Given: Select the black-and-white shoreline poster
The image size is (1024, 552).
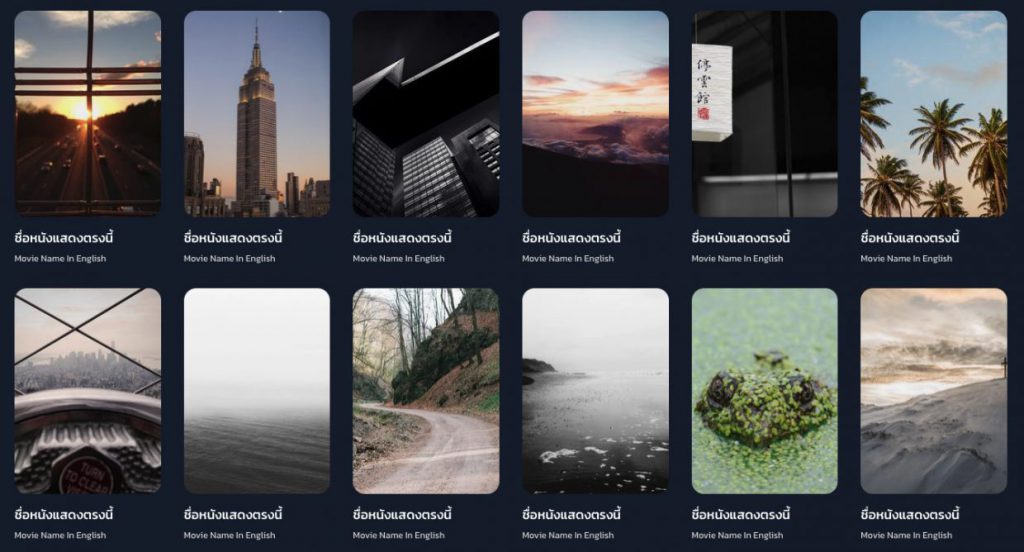Looking at the screenshot, I should 595,391.
